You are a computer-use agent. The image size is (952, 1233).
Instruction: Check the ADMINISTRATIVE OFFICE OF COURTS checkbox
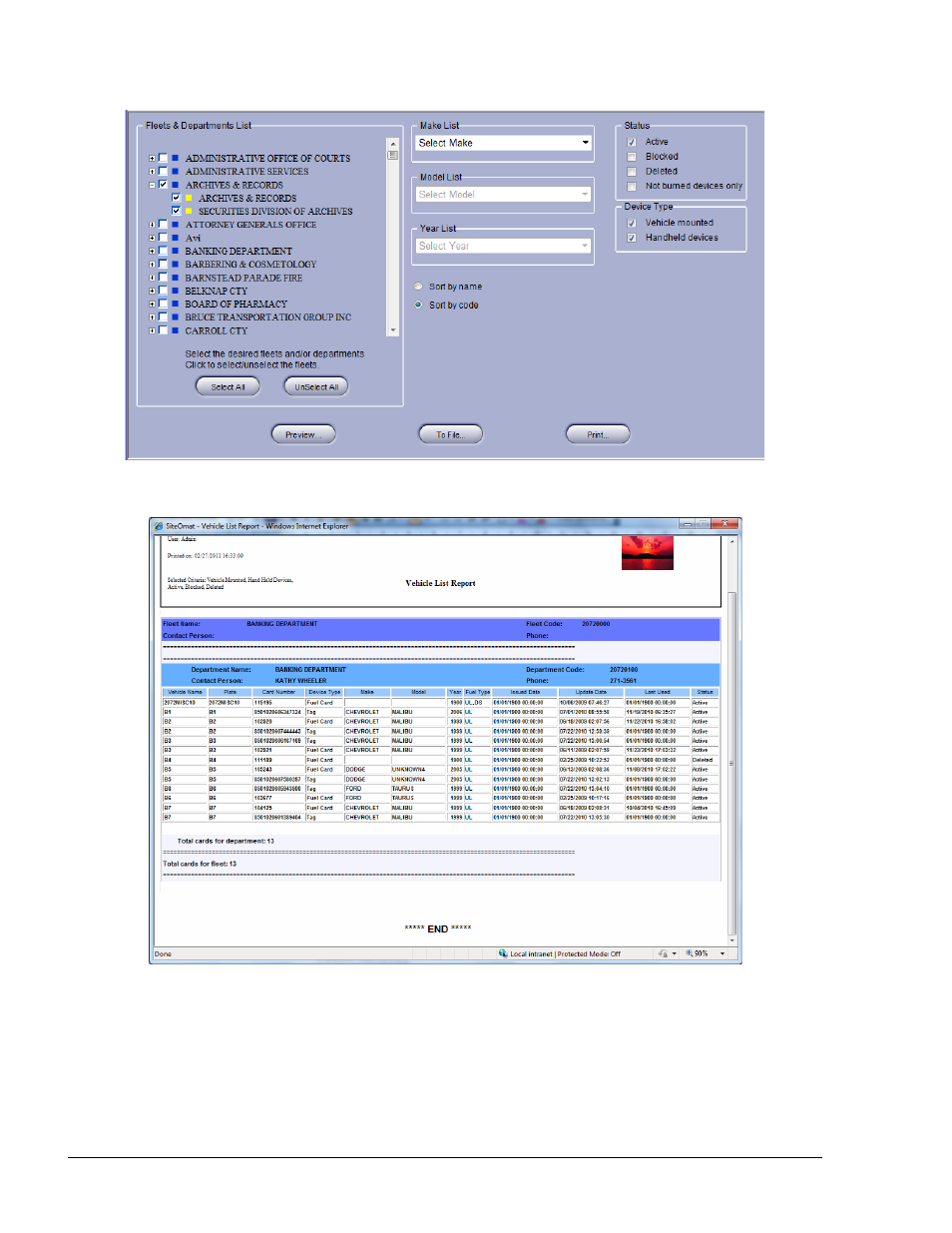click(163, 158)
